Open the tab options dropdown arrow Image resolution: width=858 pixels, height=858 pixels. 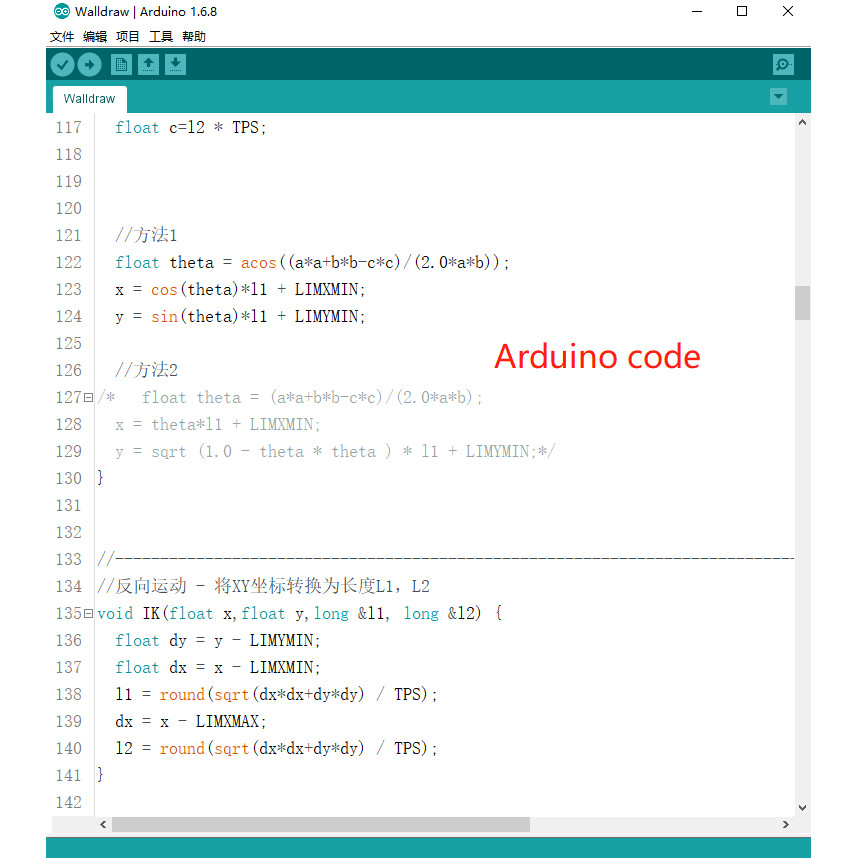pos(778,97)
